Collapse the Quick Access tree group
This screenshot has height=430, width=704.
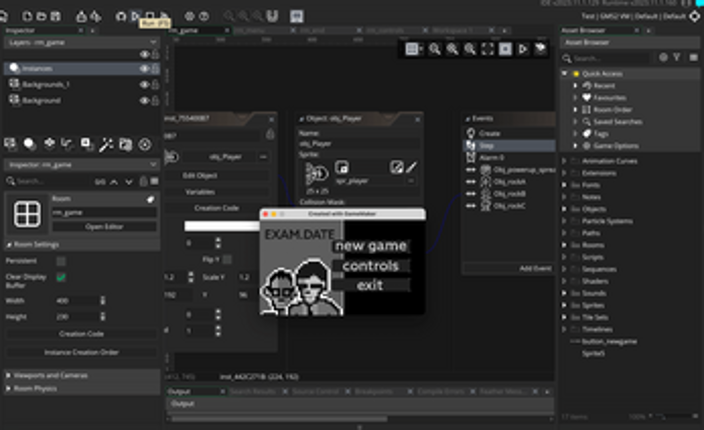coord(565,73)
